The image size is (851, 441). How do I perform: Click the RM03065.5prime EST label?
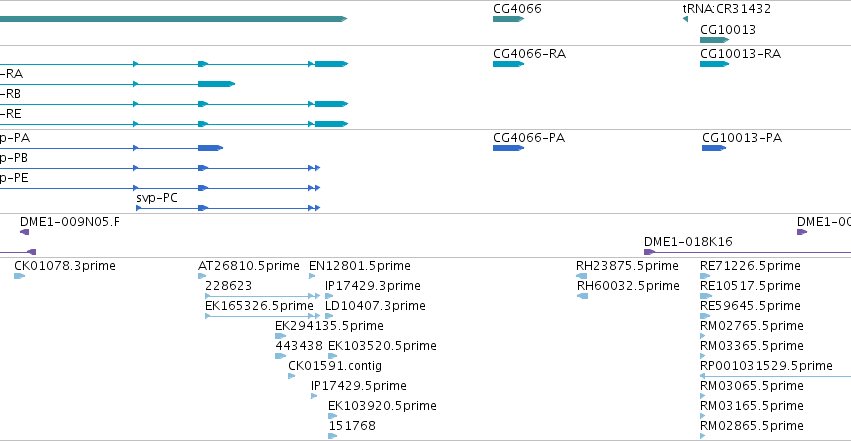coord(752,386)
